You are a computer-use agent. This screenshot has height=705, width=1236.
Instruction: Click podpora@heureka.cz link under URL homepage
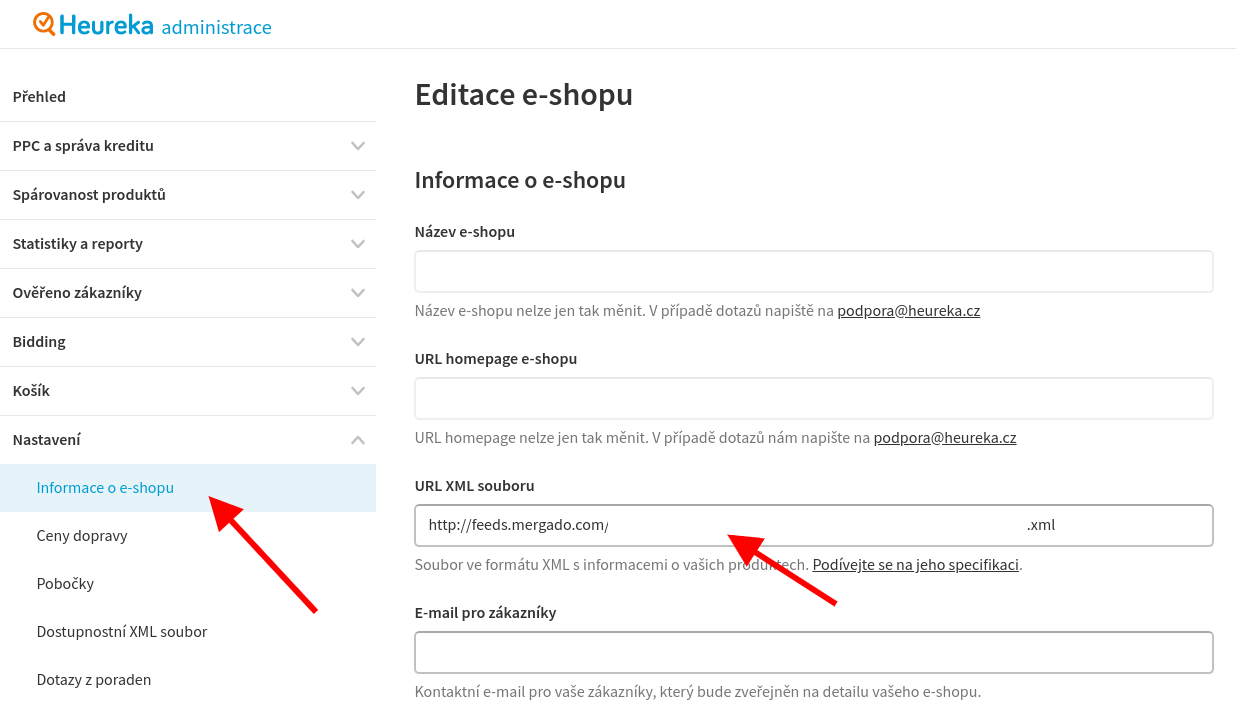point(945,438)
